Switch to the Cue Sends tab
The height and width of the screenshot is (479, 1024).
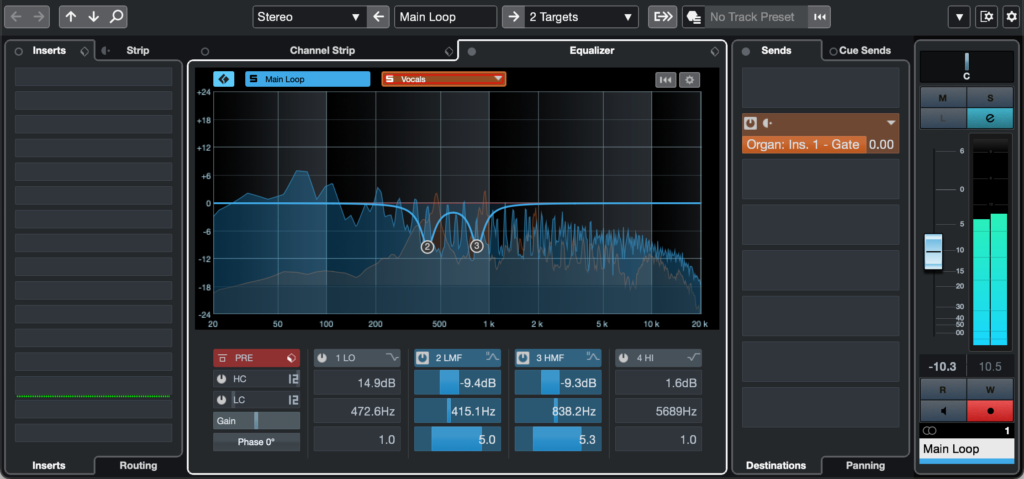click(x=865, y=50)
